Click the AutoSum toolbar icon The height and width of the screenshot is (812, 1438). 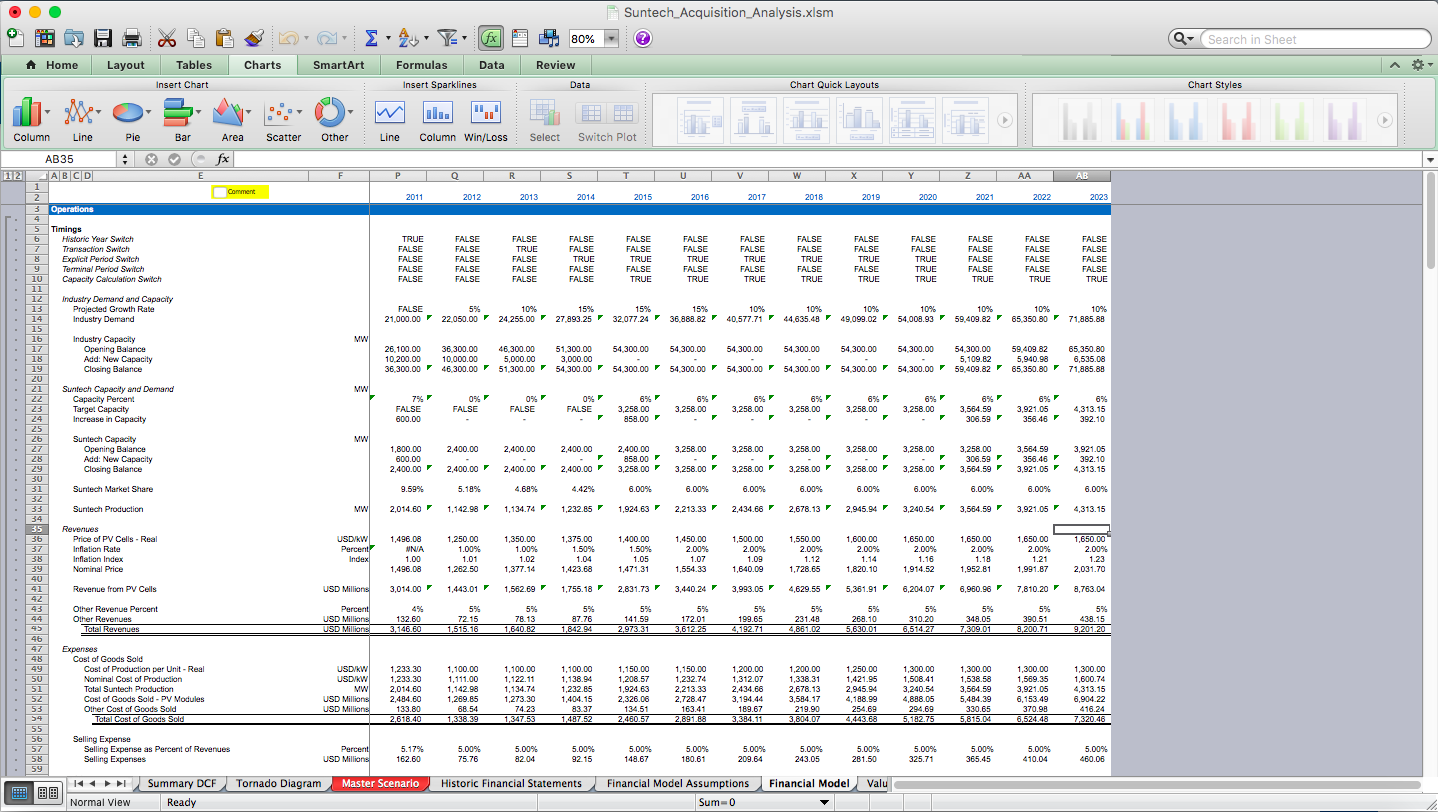[x=373, y=37]
